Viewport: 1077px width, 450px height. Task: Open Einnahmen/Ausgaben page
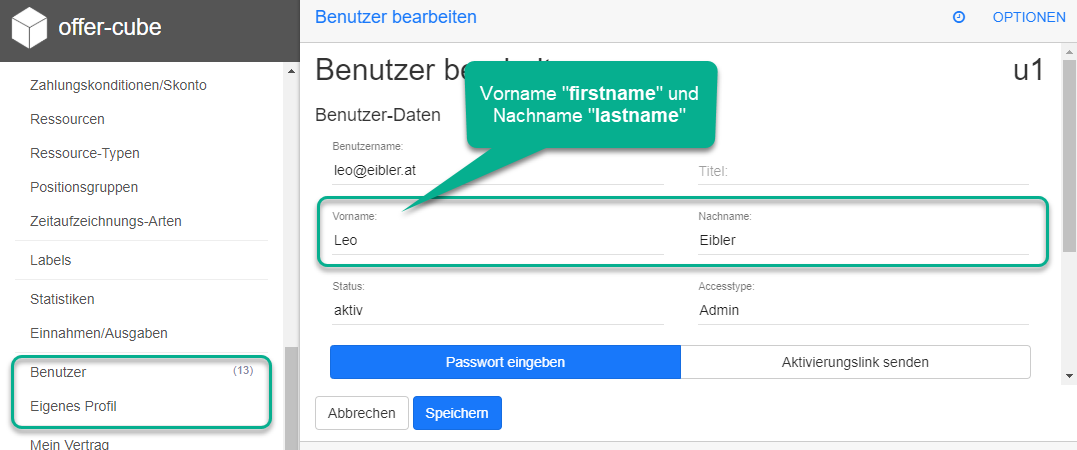pyautogui.click(x=99, y=333)
